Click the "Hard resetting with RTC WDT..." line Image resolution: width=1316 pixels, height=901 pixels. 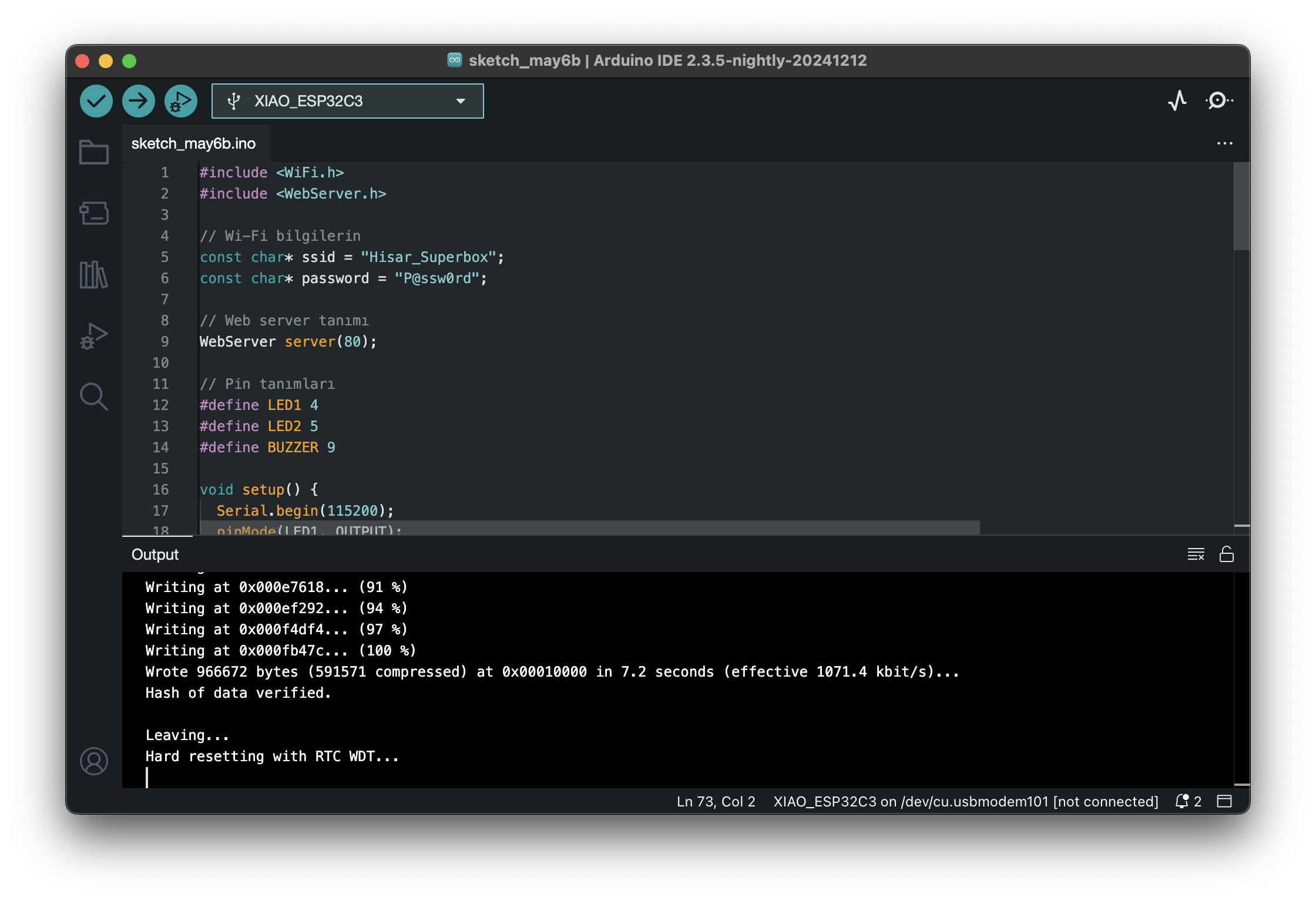pyautogui.click(x=272, y=757)
